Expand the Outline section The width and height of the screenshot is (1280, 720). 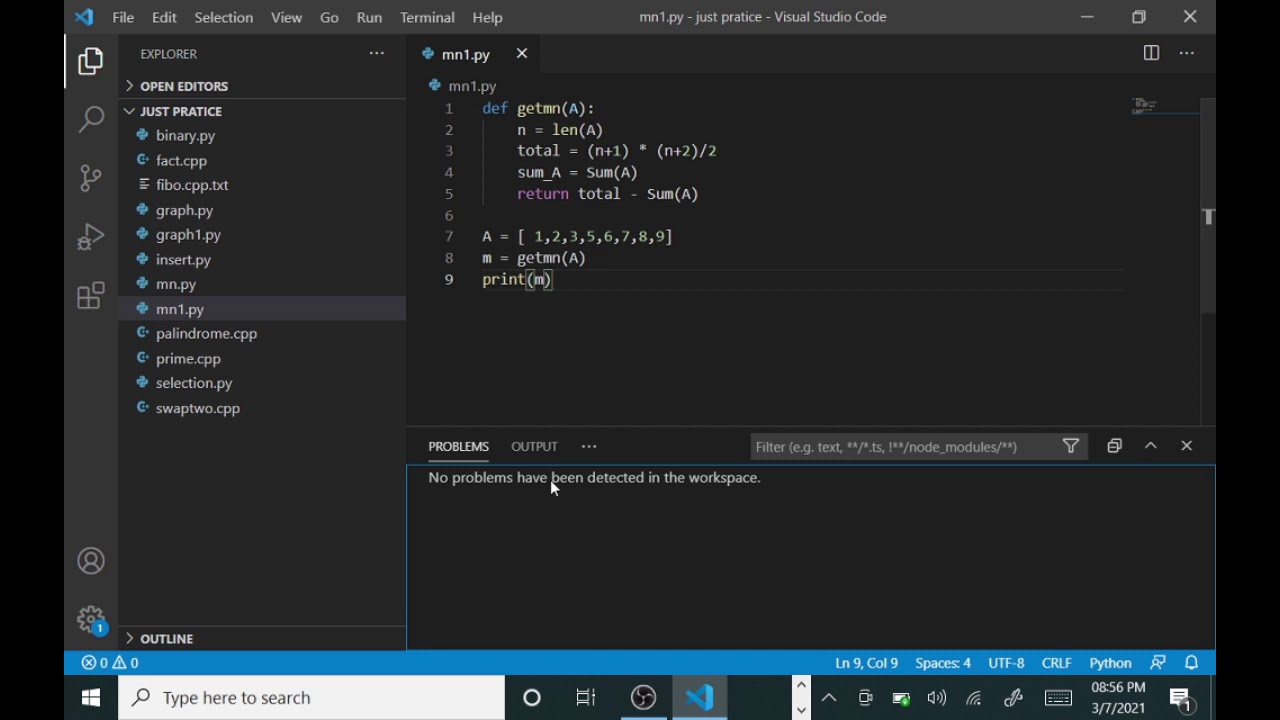pos(166,638)
